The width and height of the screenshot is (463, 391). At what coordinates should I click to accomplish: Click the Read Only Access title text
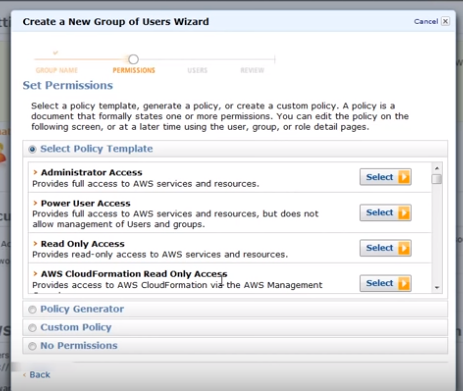(x=82, y=244)
